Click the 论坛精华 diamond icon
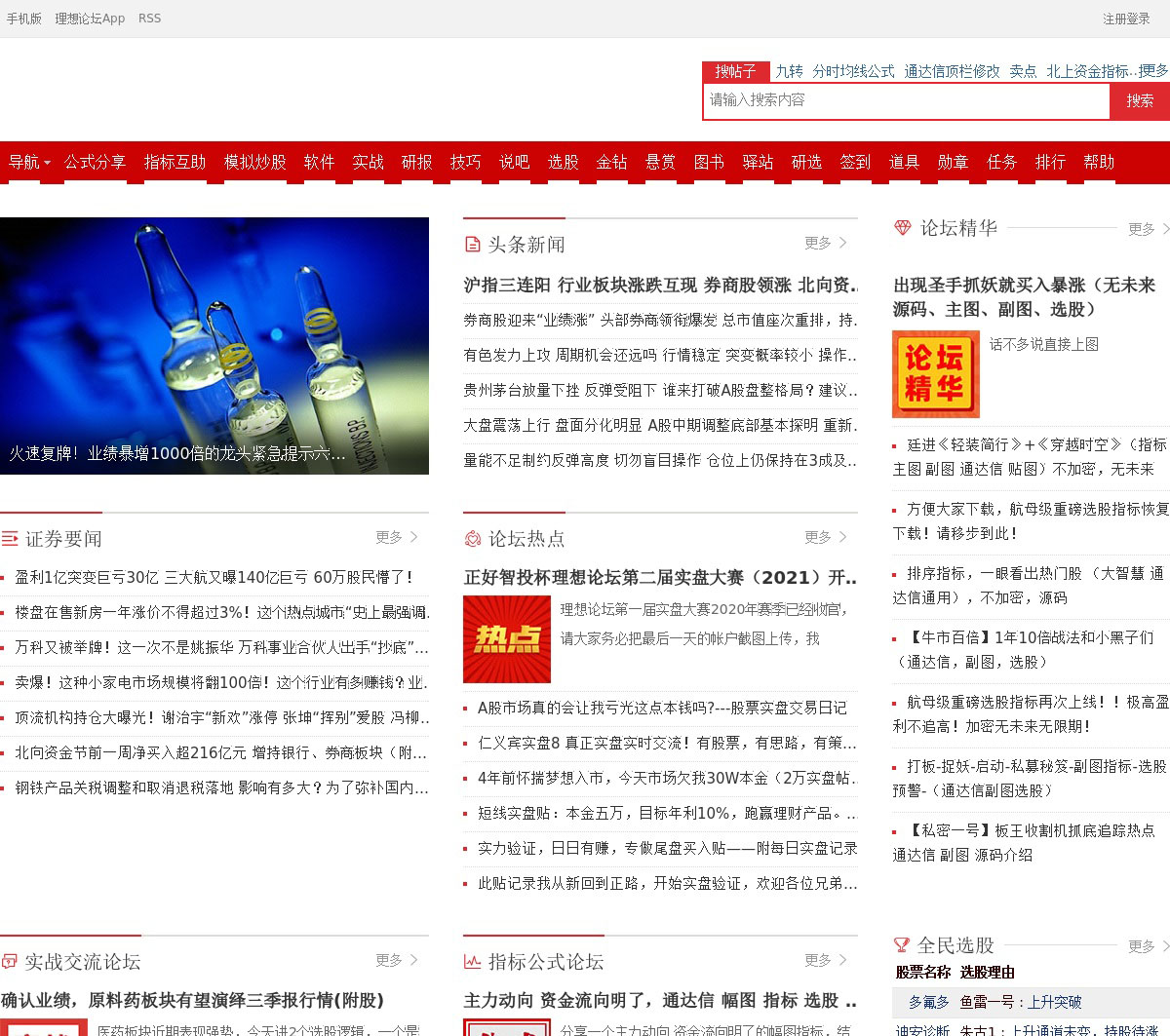This screenshot has width=1170, height=1036. [902, 228]
